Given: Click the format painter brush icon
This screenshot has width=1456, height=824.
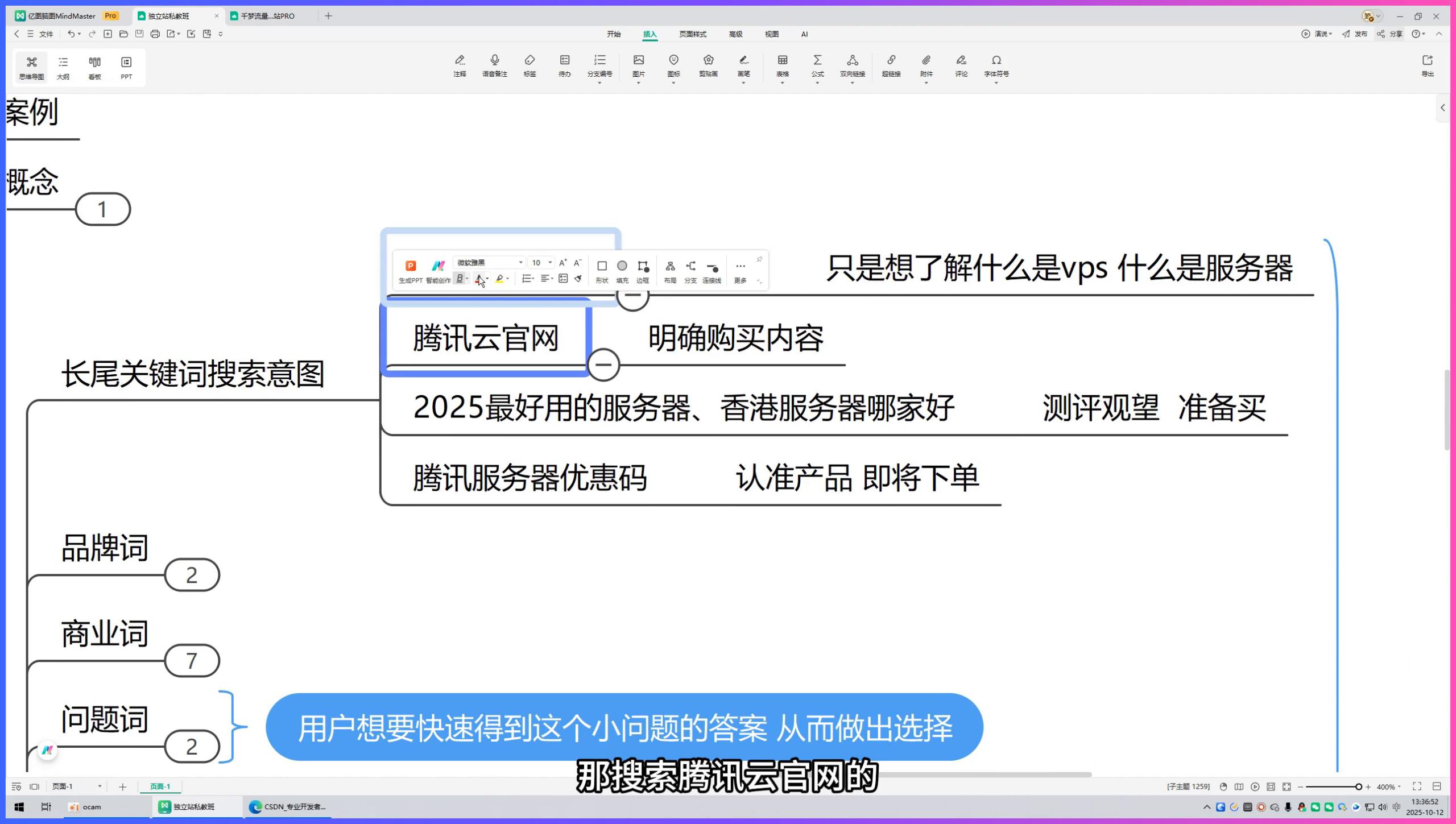Looking at the screenshot, I should (578, 279).
